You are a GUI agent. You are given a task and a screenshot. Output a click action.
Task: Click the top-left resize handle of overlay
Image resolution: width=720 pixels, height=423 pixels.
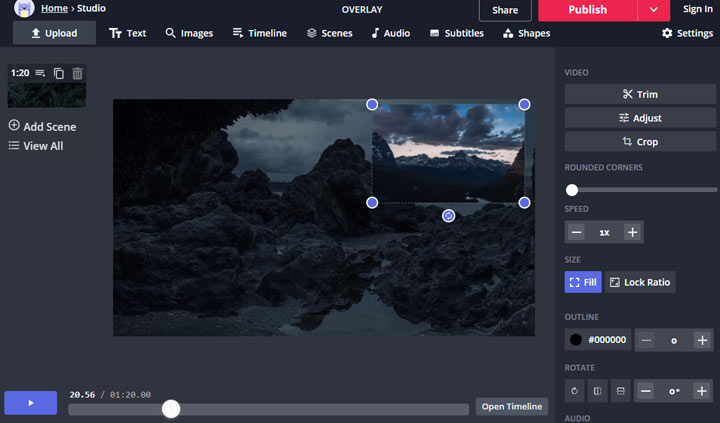(372, 105)
